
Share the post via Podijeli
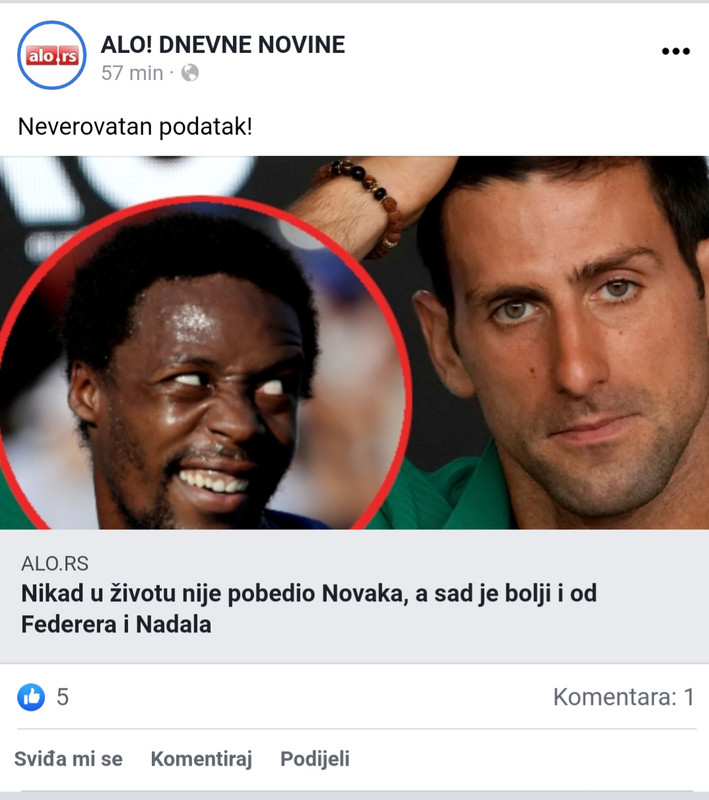[x=315, y=759]
